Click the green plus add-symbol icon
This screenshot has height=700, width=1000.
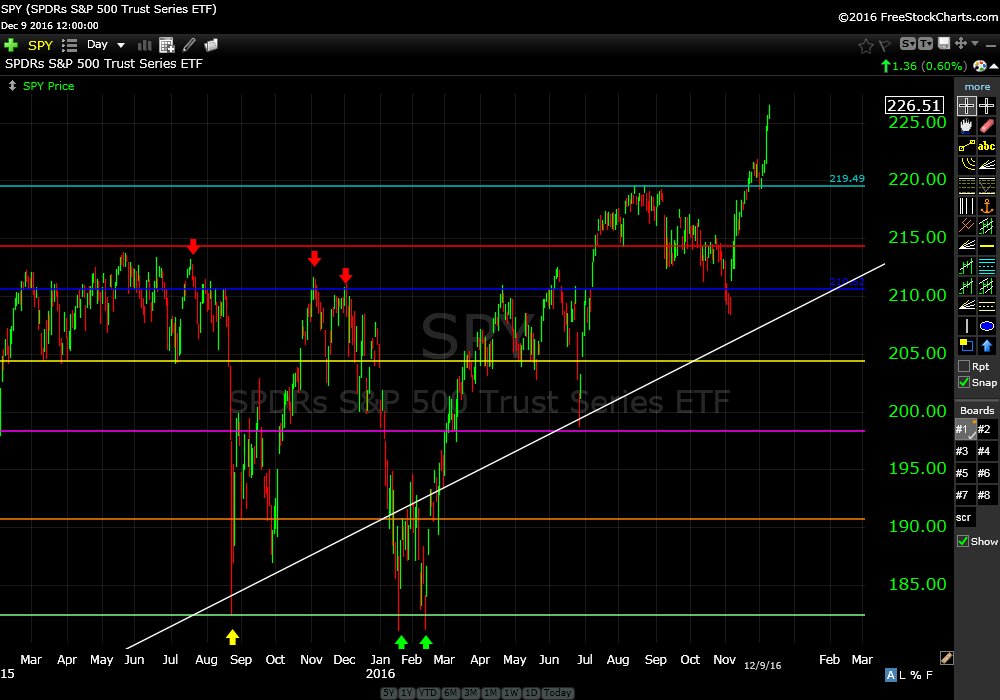pos(11,45)
